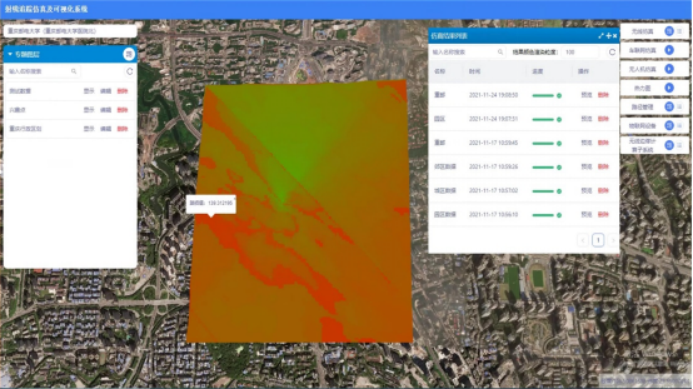This screenshot has width=693, height=389.
Task: Start the 车联网仿真 play icon
Action: tap(669, 50)
